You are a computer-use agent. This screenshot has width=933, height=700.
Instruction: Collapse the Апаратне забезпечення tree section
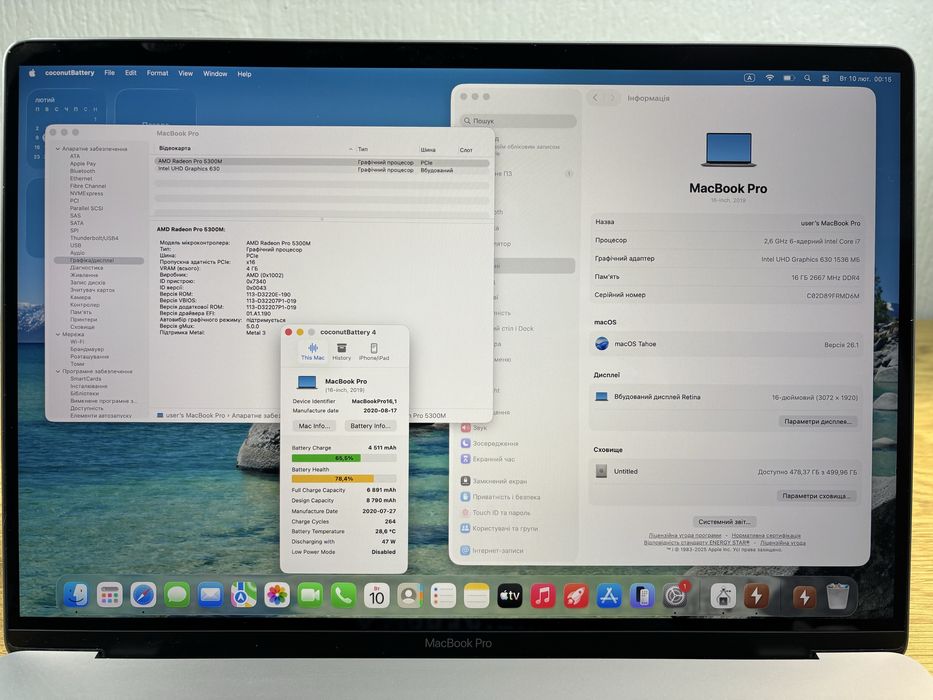pos(58,149)
